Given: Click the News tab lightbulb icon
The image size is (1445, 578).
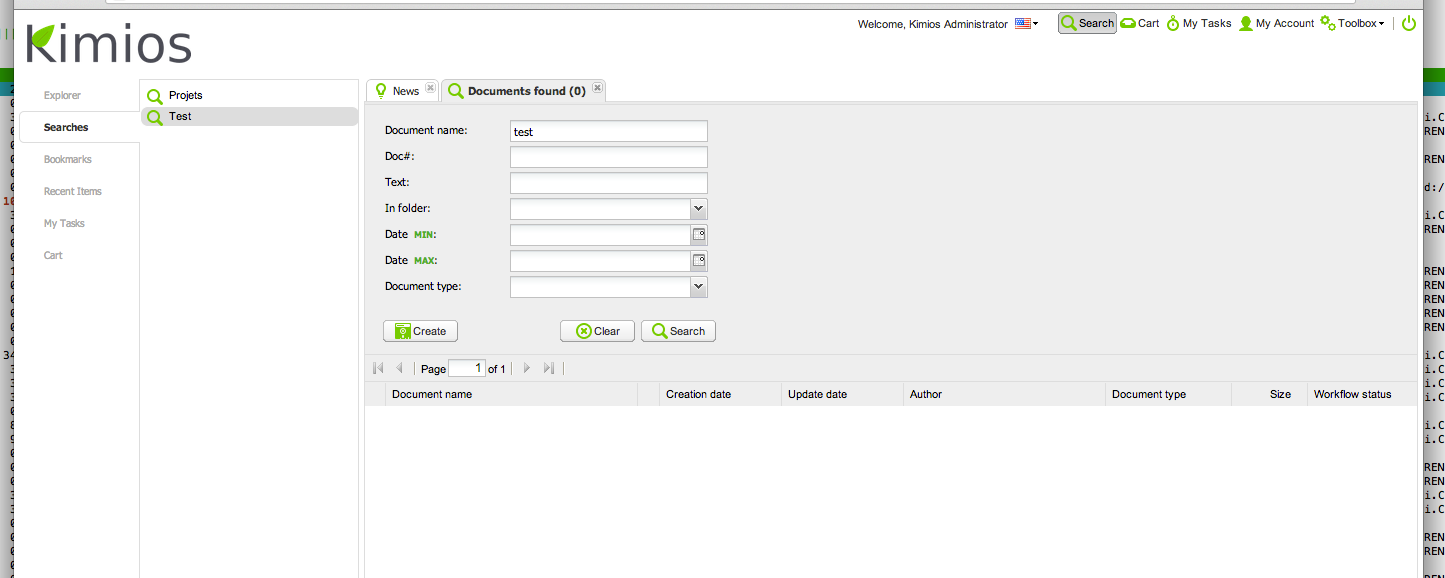Looking at the screenshot, I should [x=383, y=89].
